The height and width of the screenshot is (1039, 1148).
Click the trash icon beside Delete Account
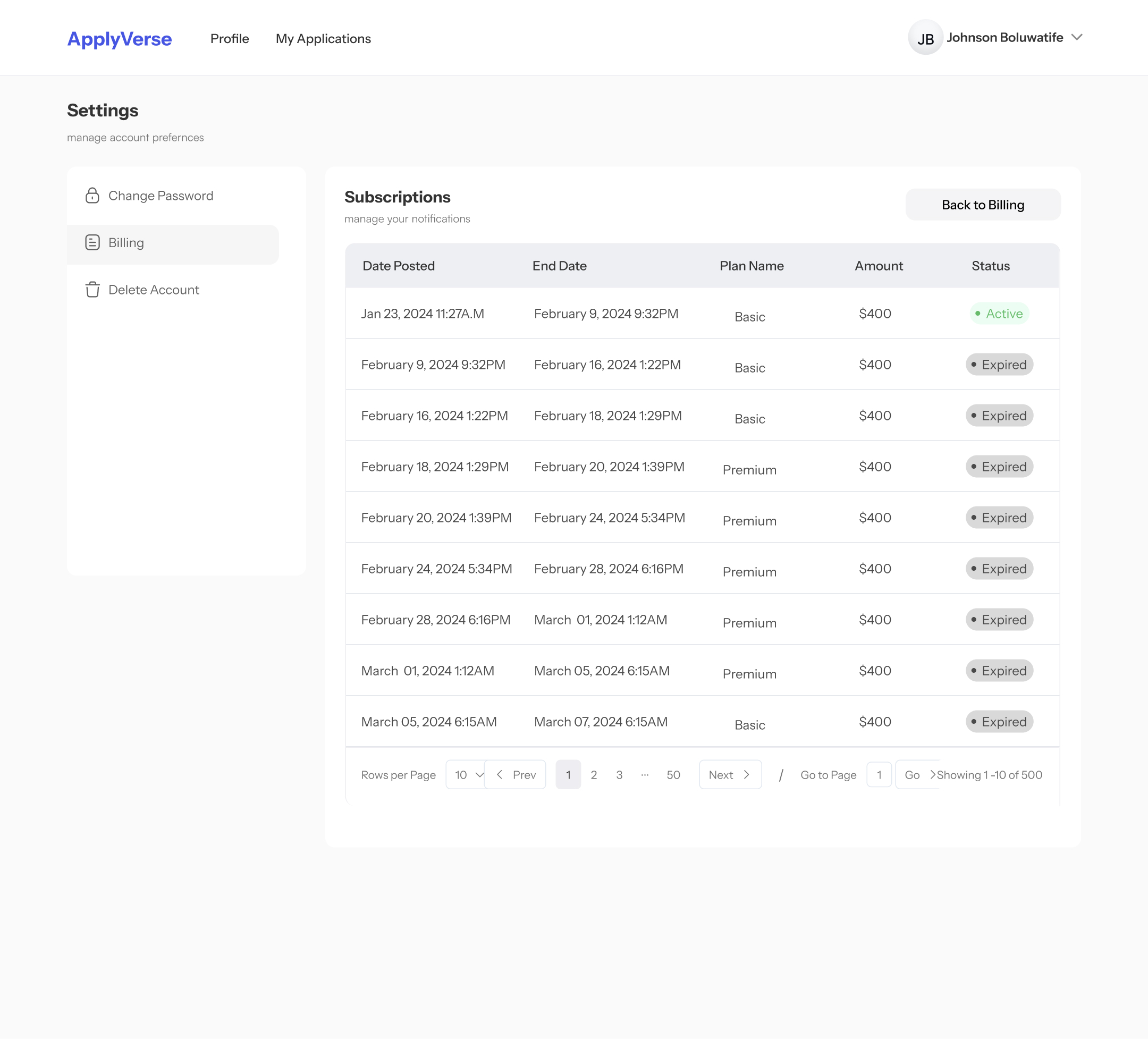[x=92, y=289]
